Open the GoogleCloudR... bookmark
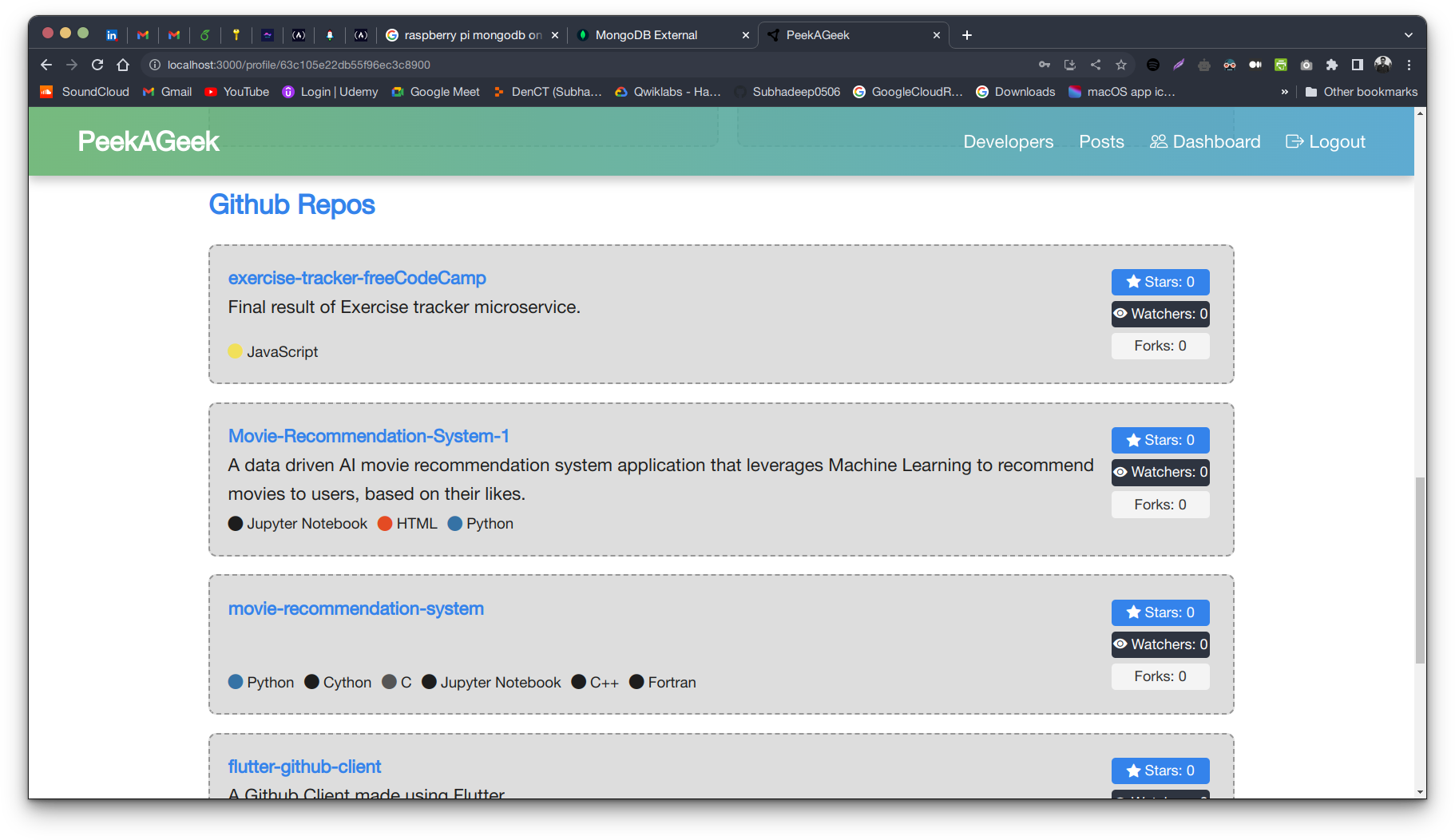This screenshot has width=1455, height=840. click(908, 92)
